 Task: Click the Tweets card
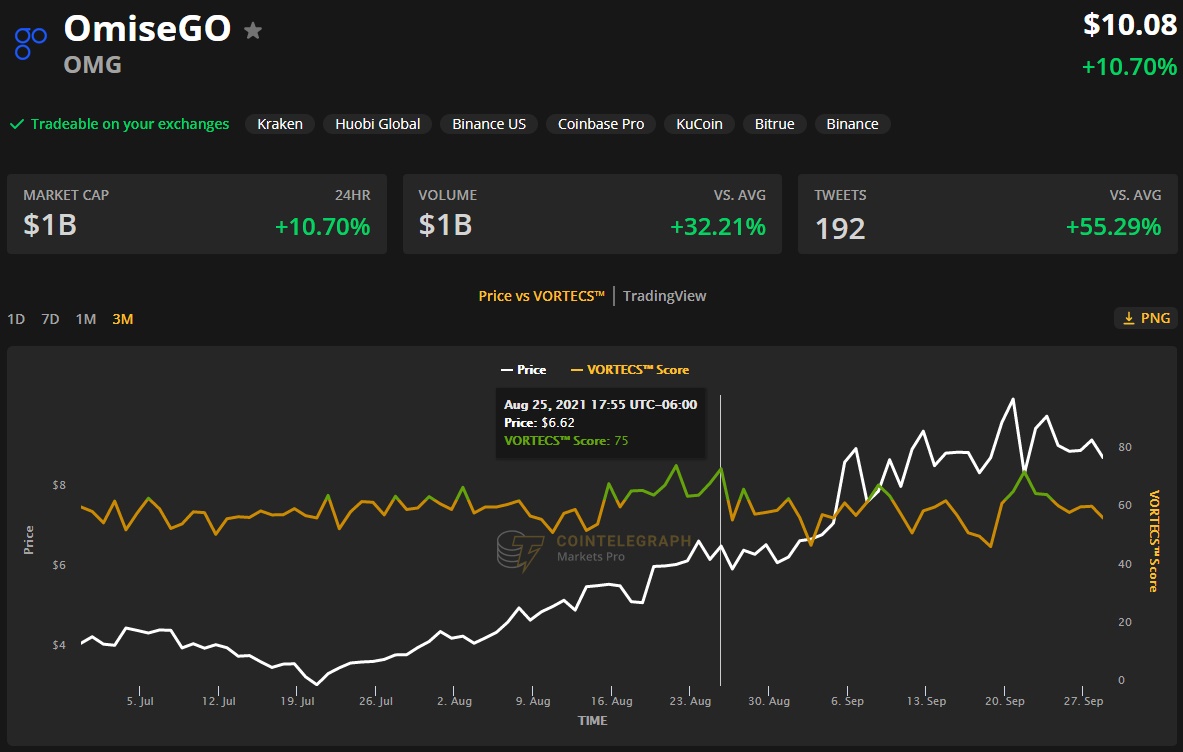coord(988,214)
